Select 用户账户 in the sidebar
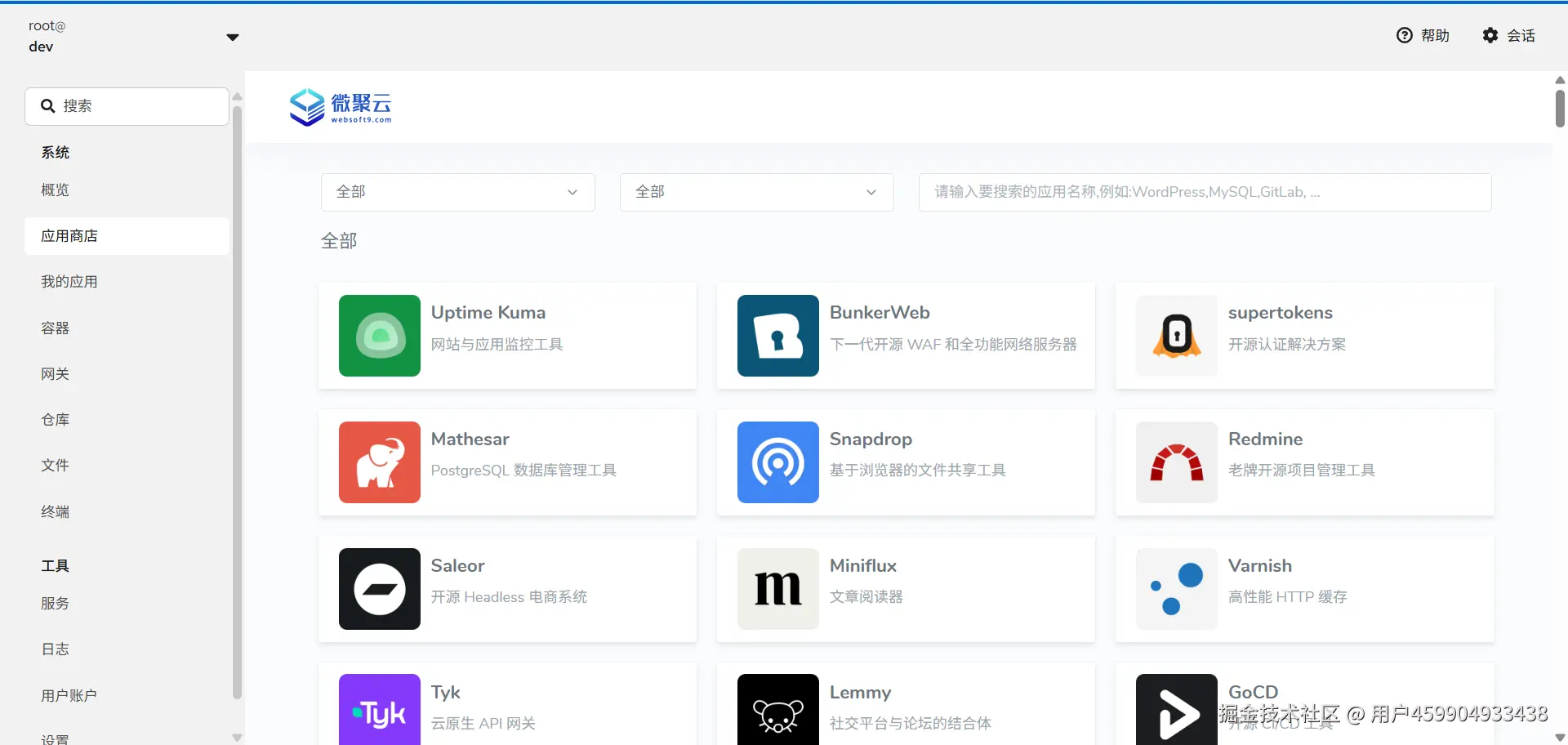 [127, 696]
